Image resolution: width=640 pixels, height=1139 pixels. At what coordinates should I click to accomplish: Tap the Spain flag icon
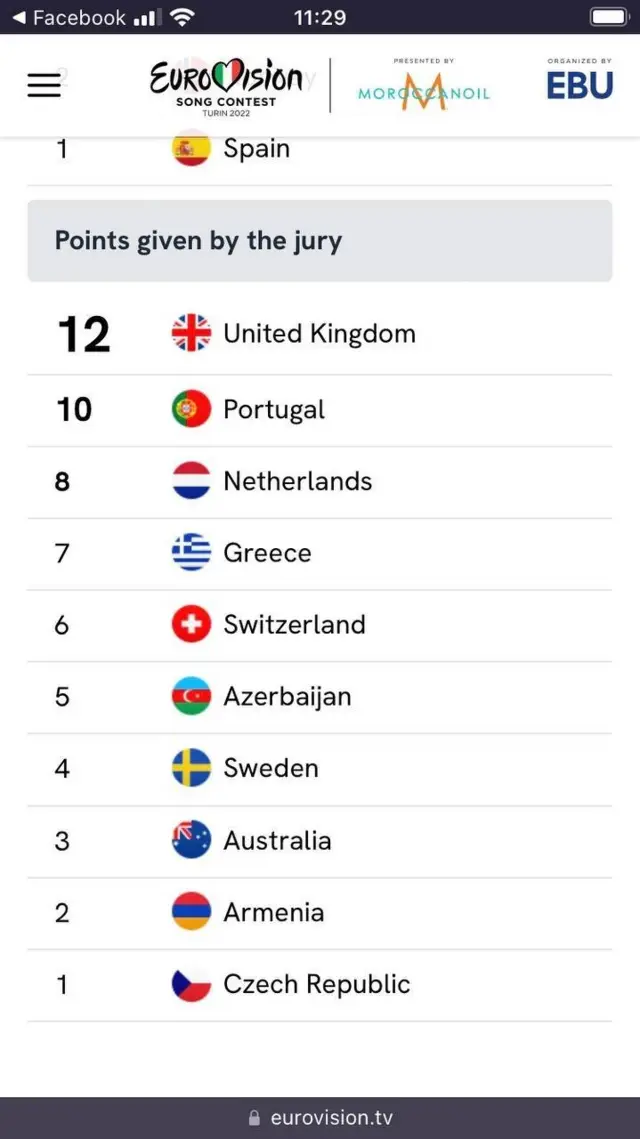point(191,149)
